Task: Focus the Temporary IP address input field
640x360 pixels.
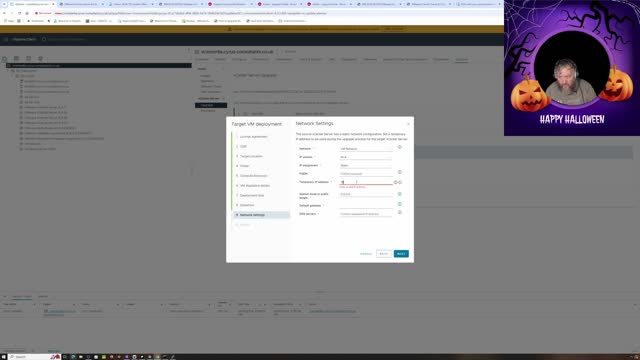Action: pos(366,182)
